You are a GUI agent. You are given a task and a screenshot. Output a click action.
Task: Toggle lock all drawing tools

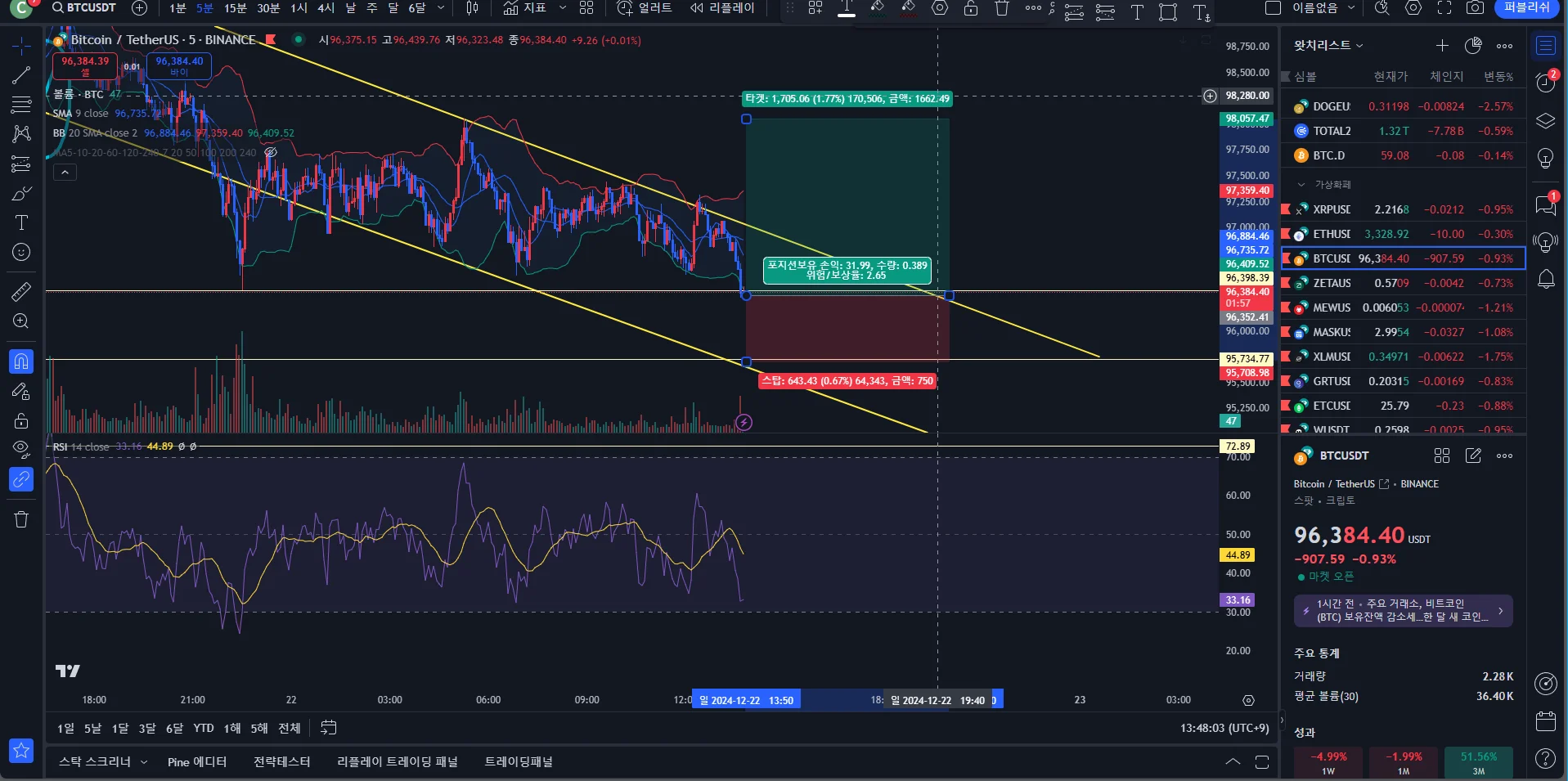[x=21, y=420]
